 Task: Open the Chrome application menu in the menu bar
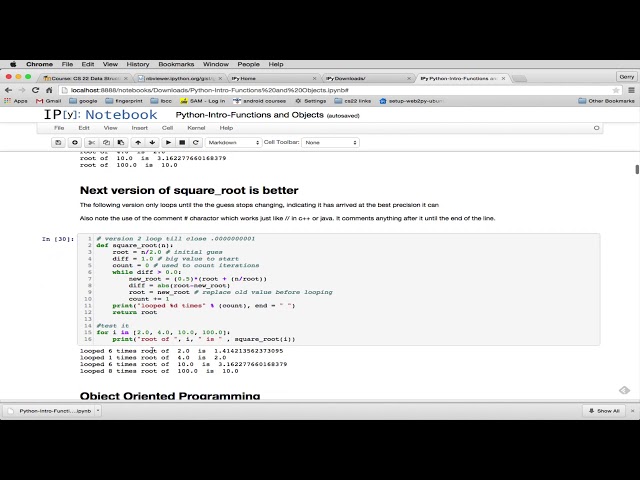click(40, 64)
